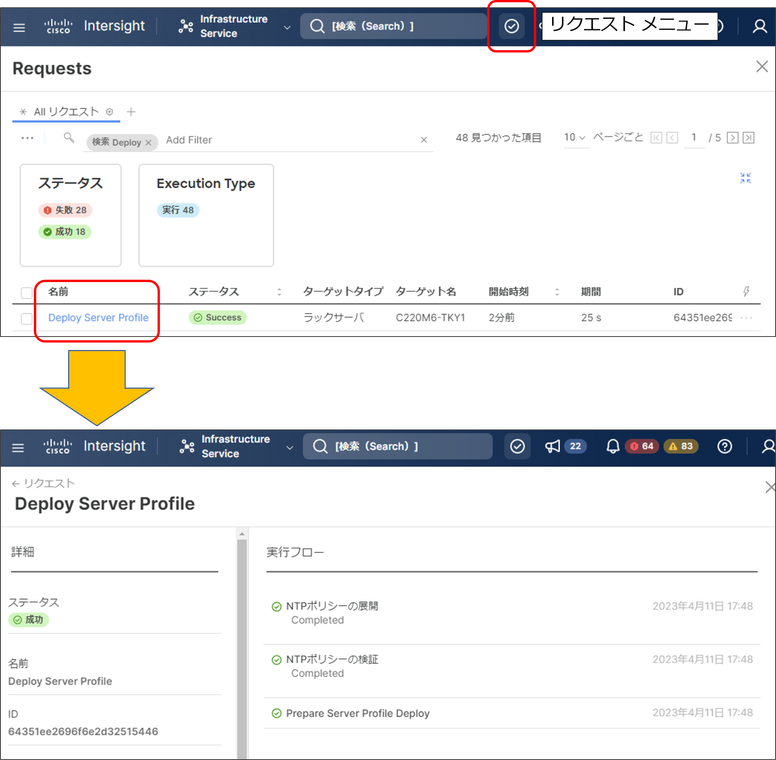This screenshot has width=776, height=760.
Task: Click page number field showing 1
Action: tap(694, 138)
